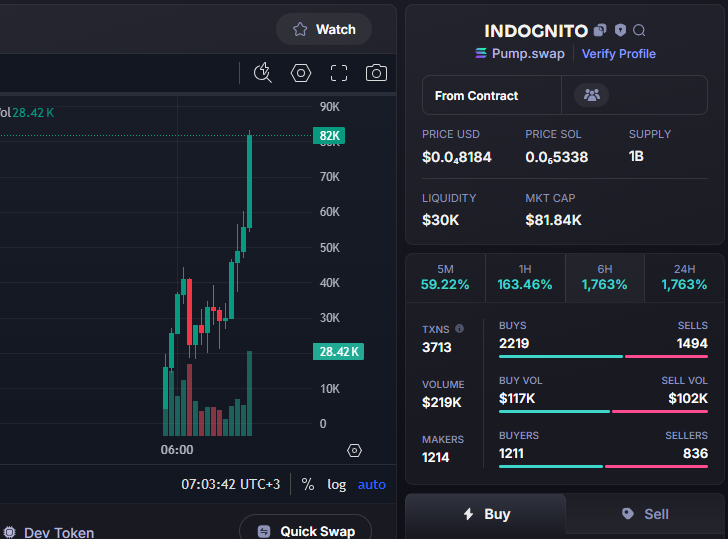Click the SUPPLY value 1B
Viewport: 728px width, 539px height.
pyautogui.click(x=636, y=156)
